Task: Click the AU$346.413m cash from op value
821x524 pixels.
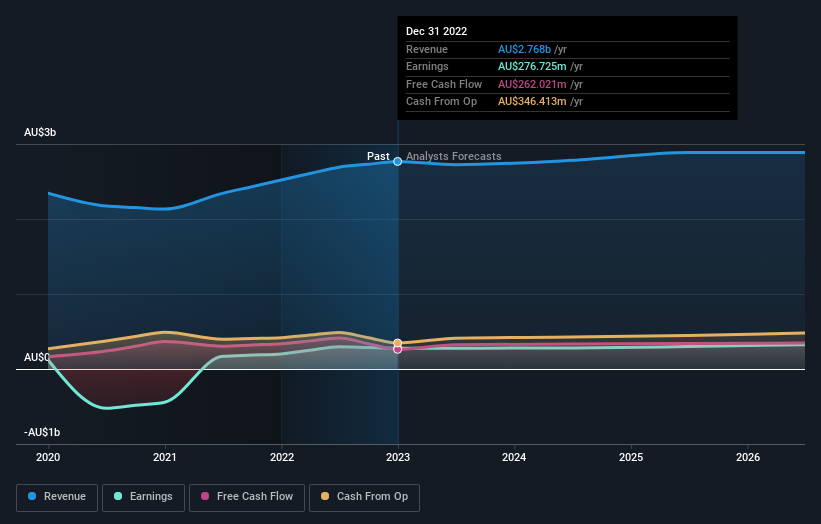Action: (532, 102)
